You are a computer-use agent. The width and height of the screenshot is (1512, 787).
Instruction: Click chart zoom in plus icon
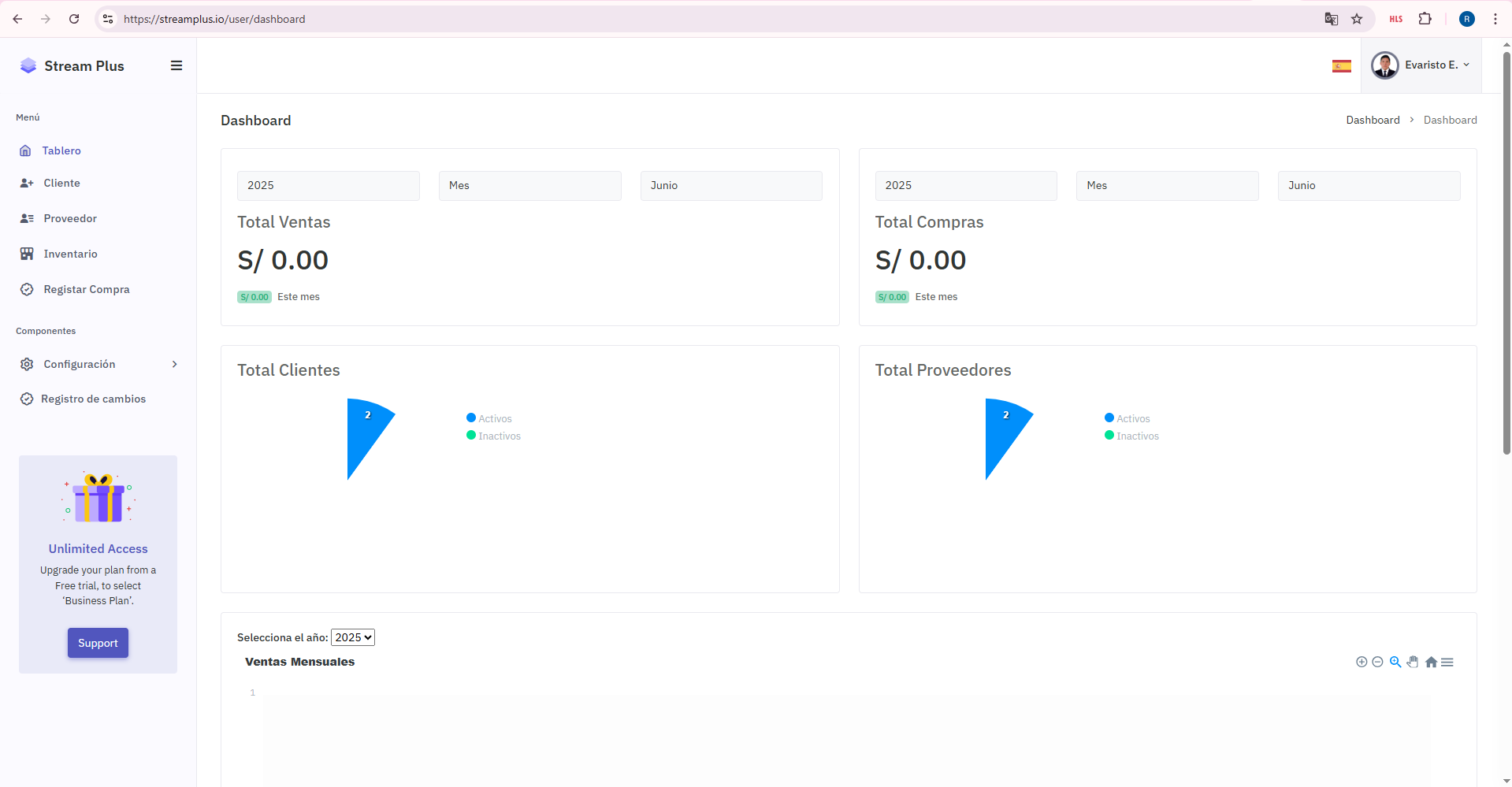tap(1362, 662)
